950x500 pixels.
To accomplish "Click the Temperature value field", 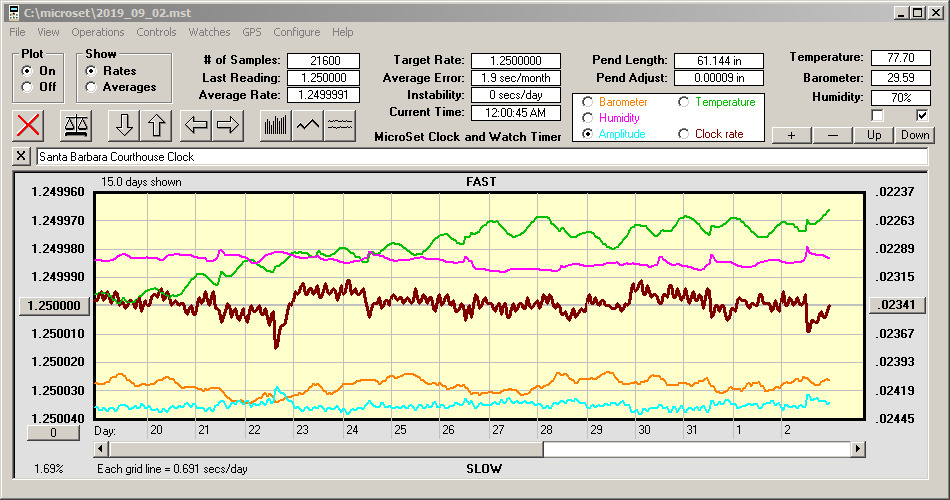I will (900, 58).
